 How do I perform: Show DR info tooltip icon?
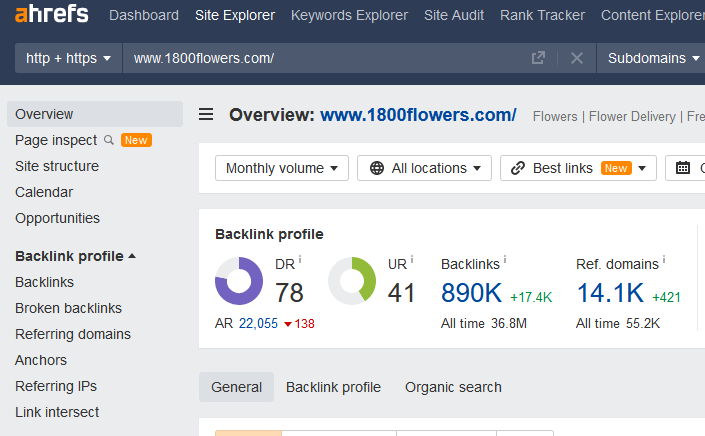point(300,259)
